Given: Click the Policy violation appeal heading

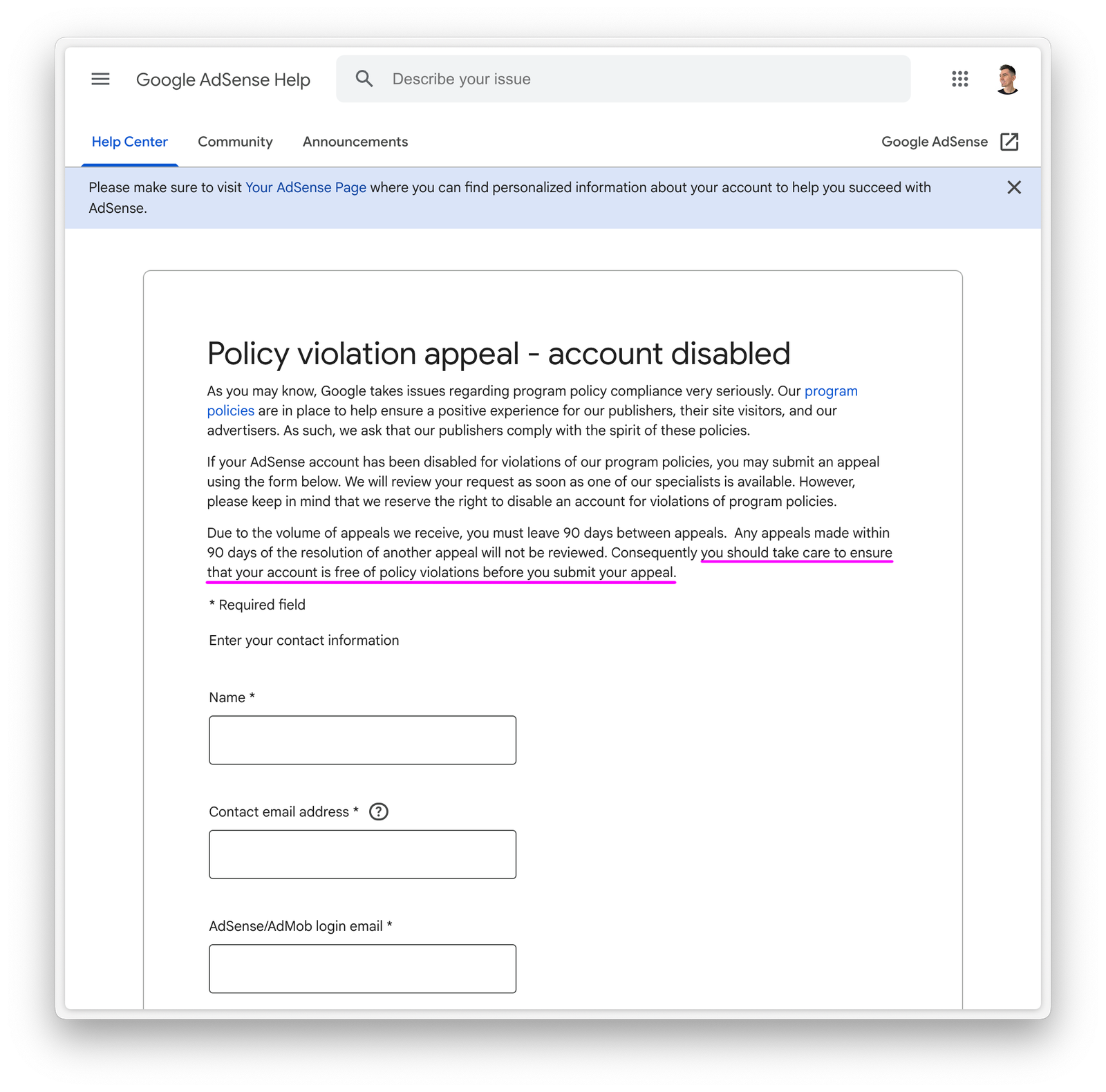Looking at the screenshot, I should click(x=498, y=354).
